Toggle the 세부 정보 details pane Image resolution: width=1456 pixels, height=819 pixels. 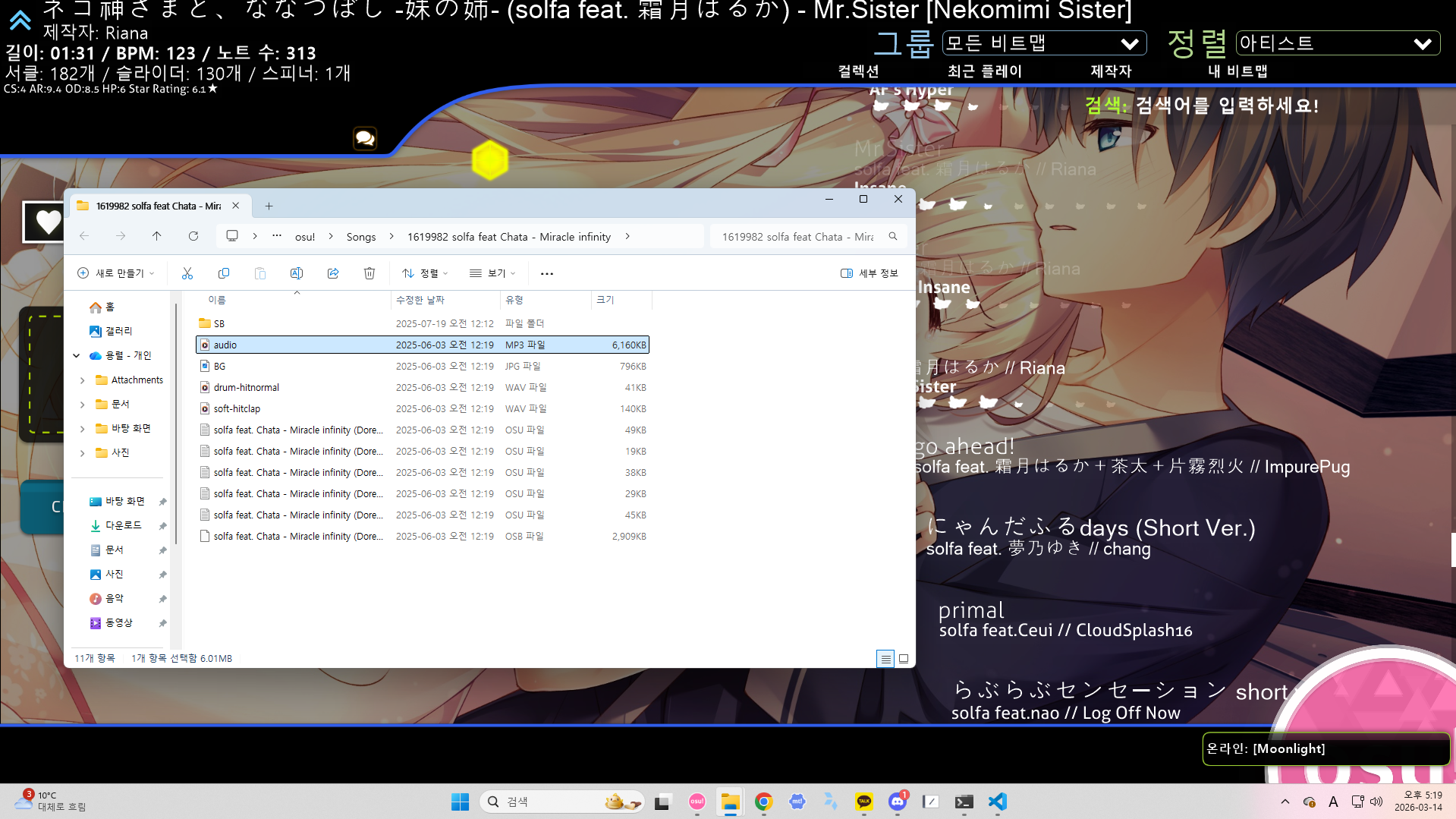point(870,273)
